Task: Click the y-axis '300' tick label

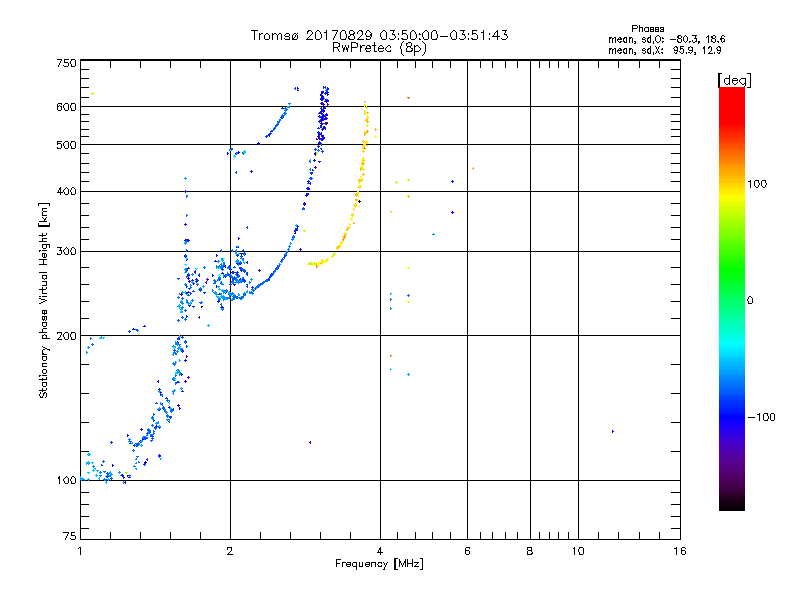Action: (x=66, y=252)
